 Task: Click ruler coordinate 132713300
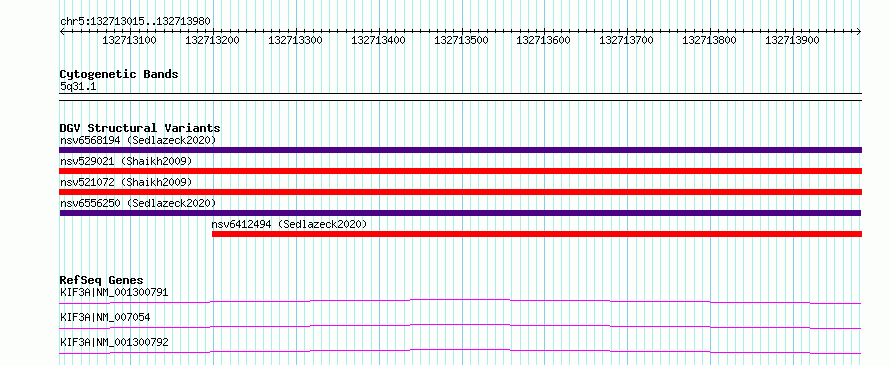pos(295,40)
